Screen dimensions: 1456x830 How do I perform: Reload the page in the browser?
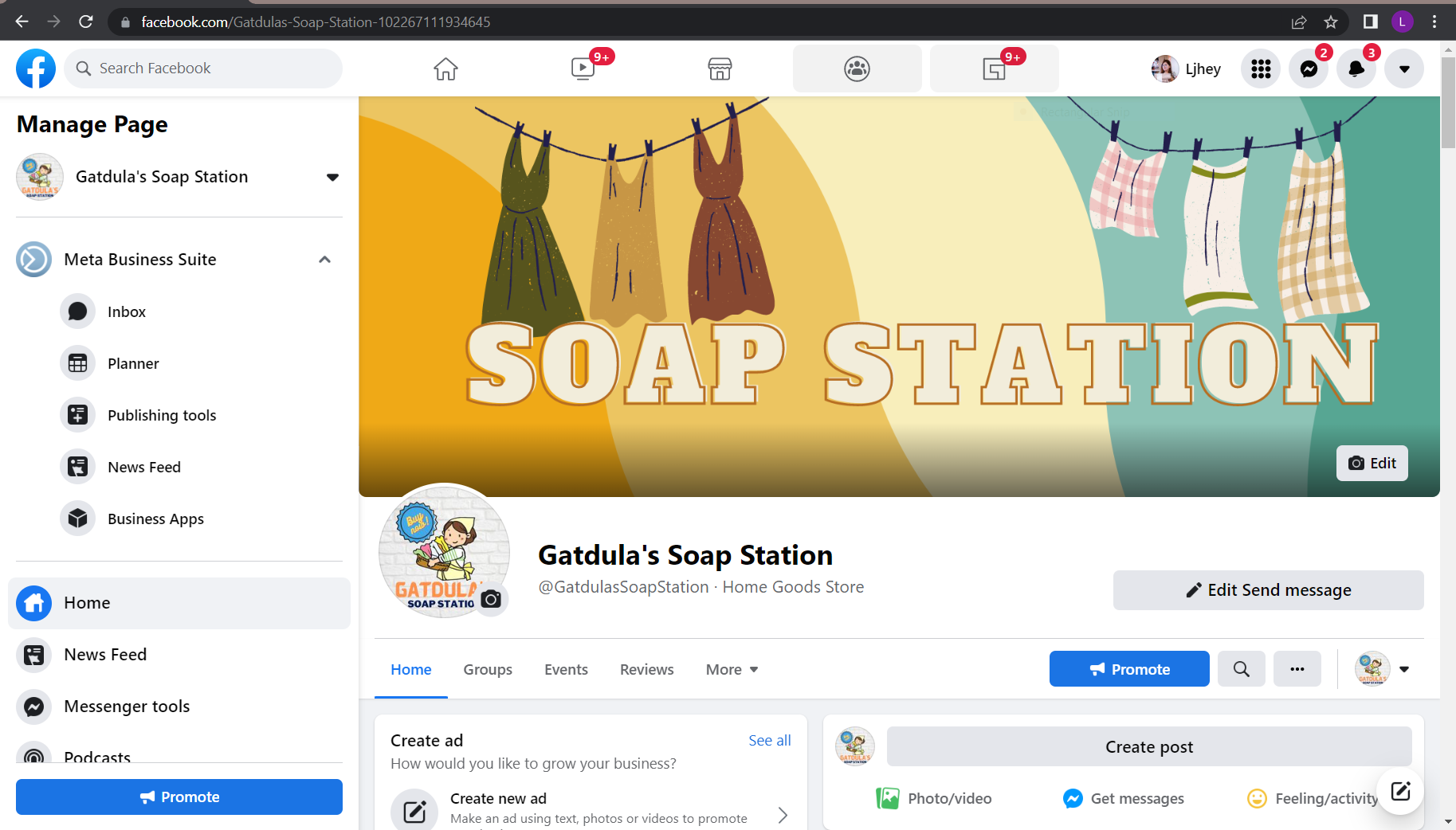pyautogui.click(x=85, y=22)
